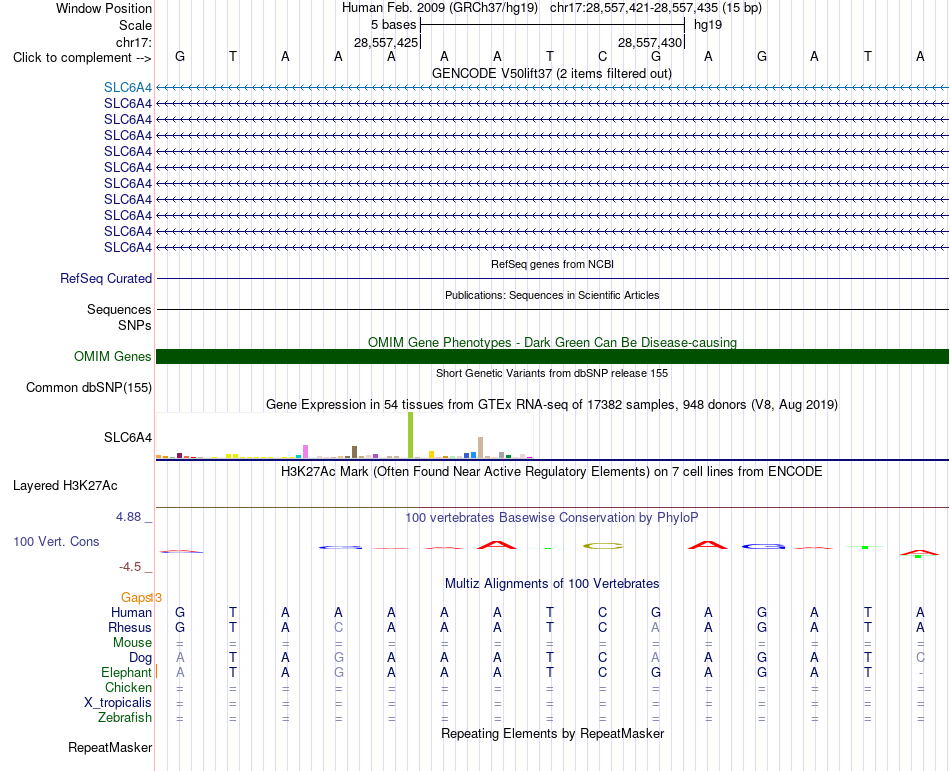
Task: Click the Sequences track label
Action: (119, 309)
